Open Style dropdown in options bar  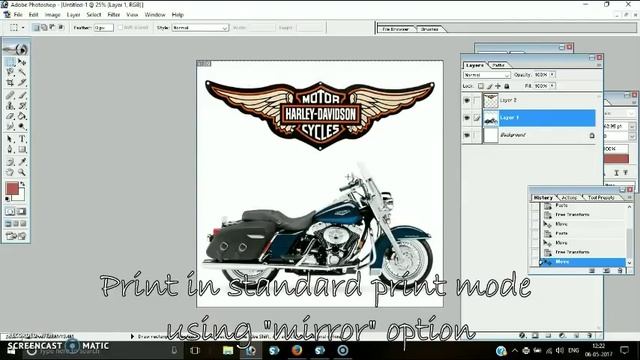click(x=200, y=27)
